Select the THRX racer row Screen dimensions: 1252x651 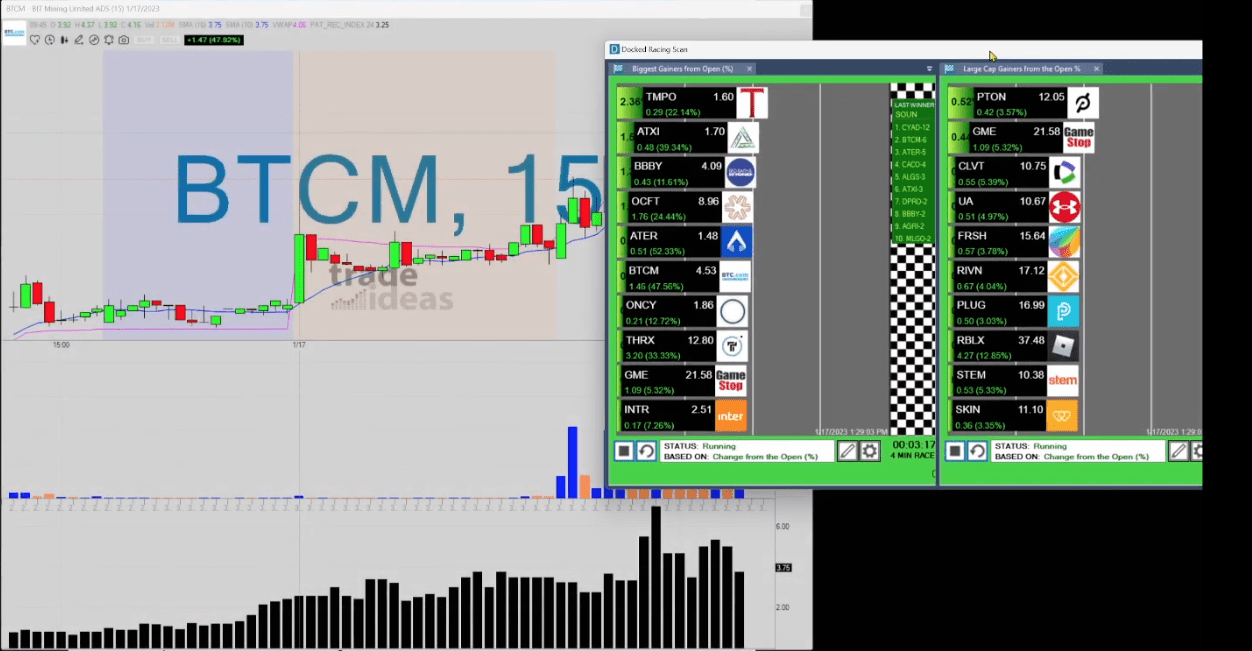point(682,346)
